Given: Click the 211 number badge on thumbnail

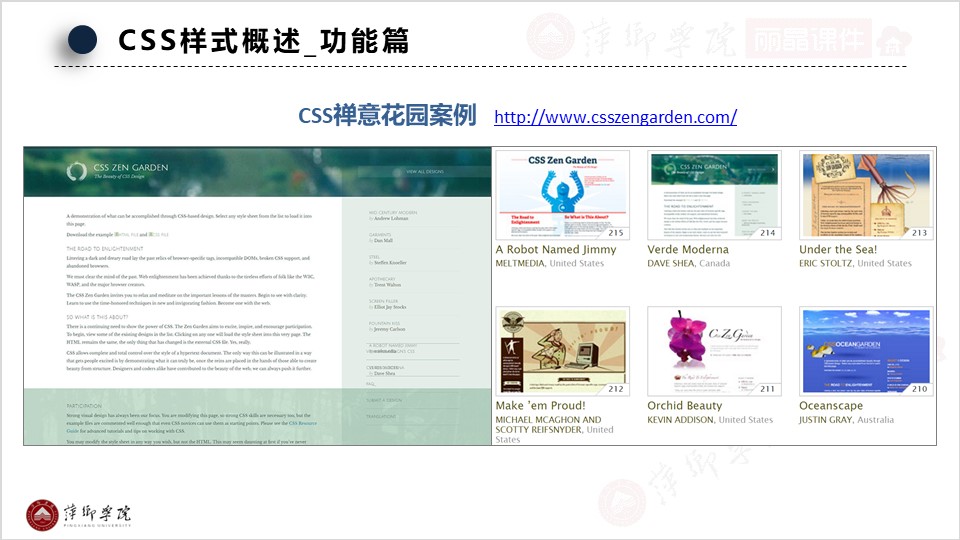Looking at the screenshot, I should pyautogui.click(x=768, y=389).
